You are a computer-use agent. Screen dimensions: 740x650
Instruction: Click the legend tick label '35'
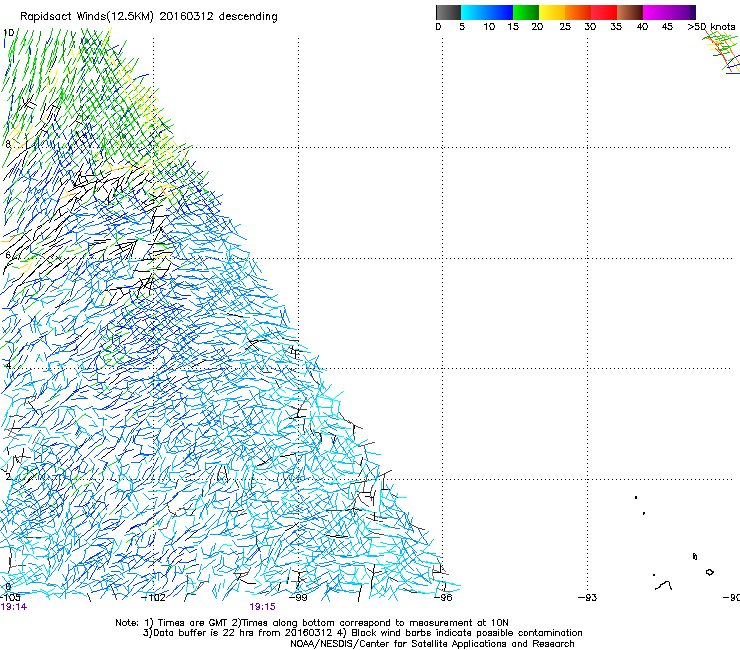pos(616,27)
